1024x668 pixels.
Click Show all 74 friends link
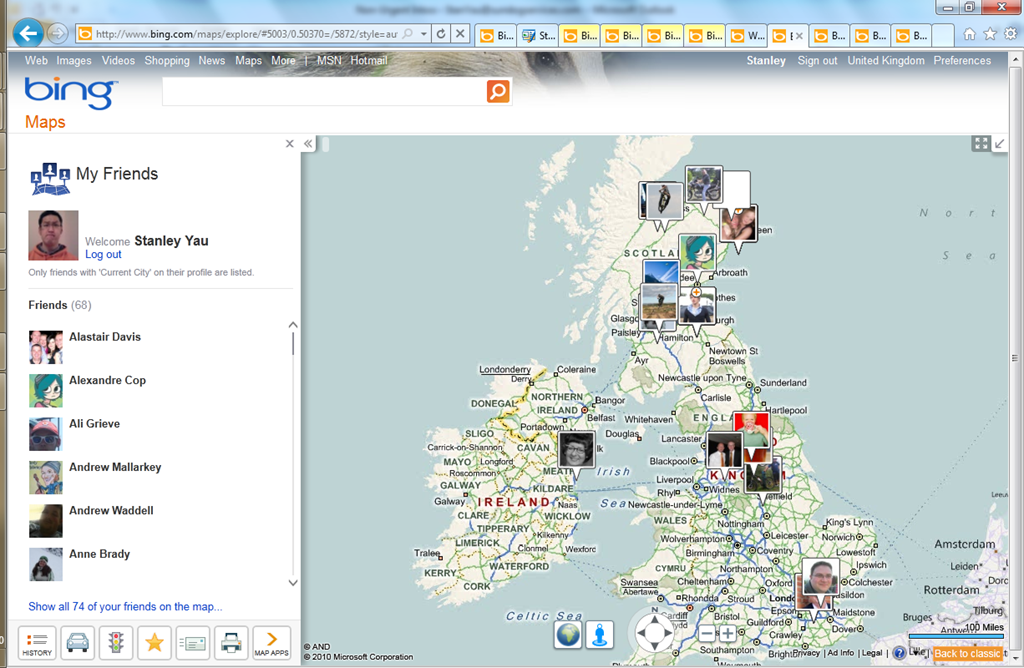(125, 607)
